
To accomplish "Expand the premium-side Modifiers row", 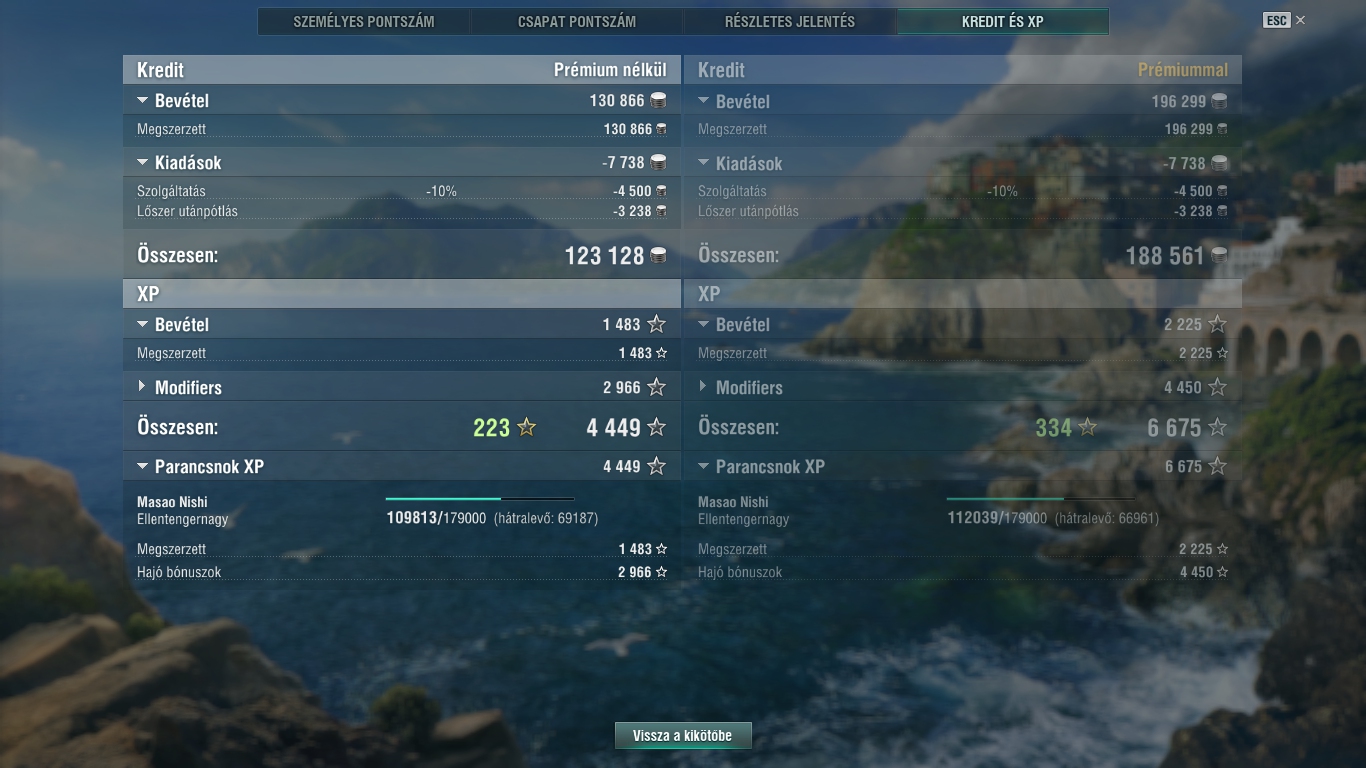I will 703,387.
